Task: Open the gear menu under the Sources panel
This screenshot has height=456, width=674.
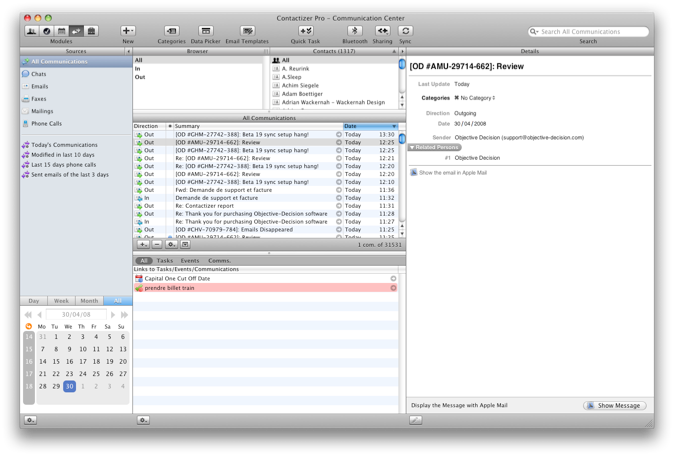Action: 30,420
